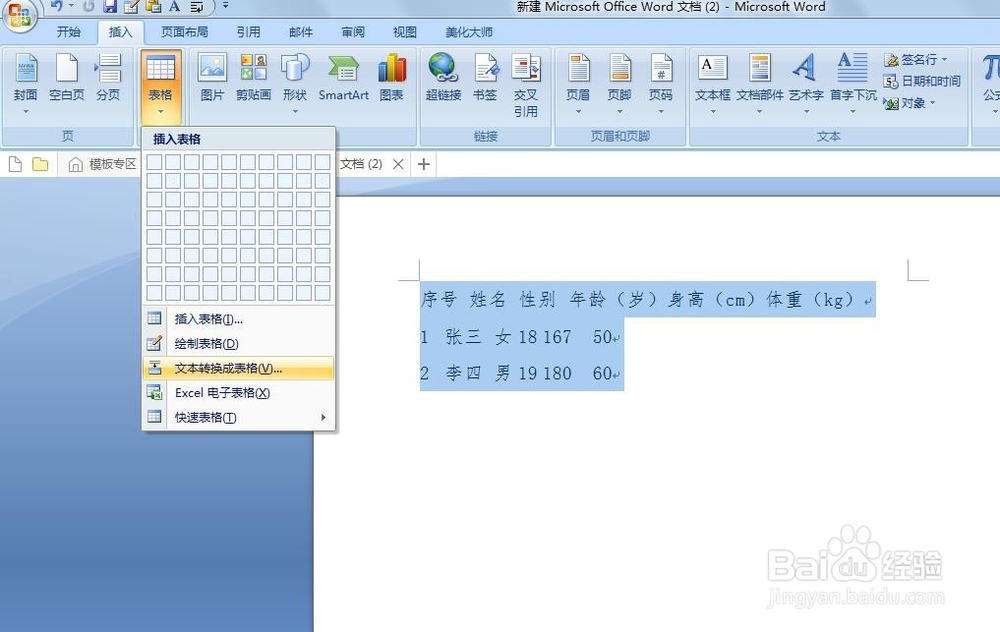Expand the 快速表格 submenu
This screenshot has height=632, width=1000.
tap(204, 417)
